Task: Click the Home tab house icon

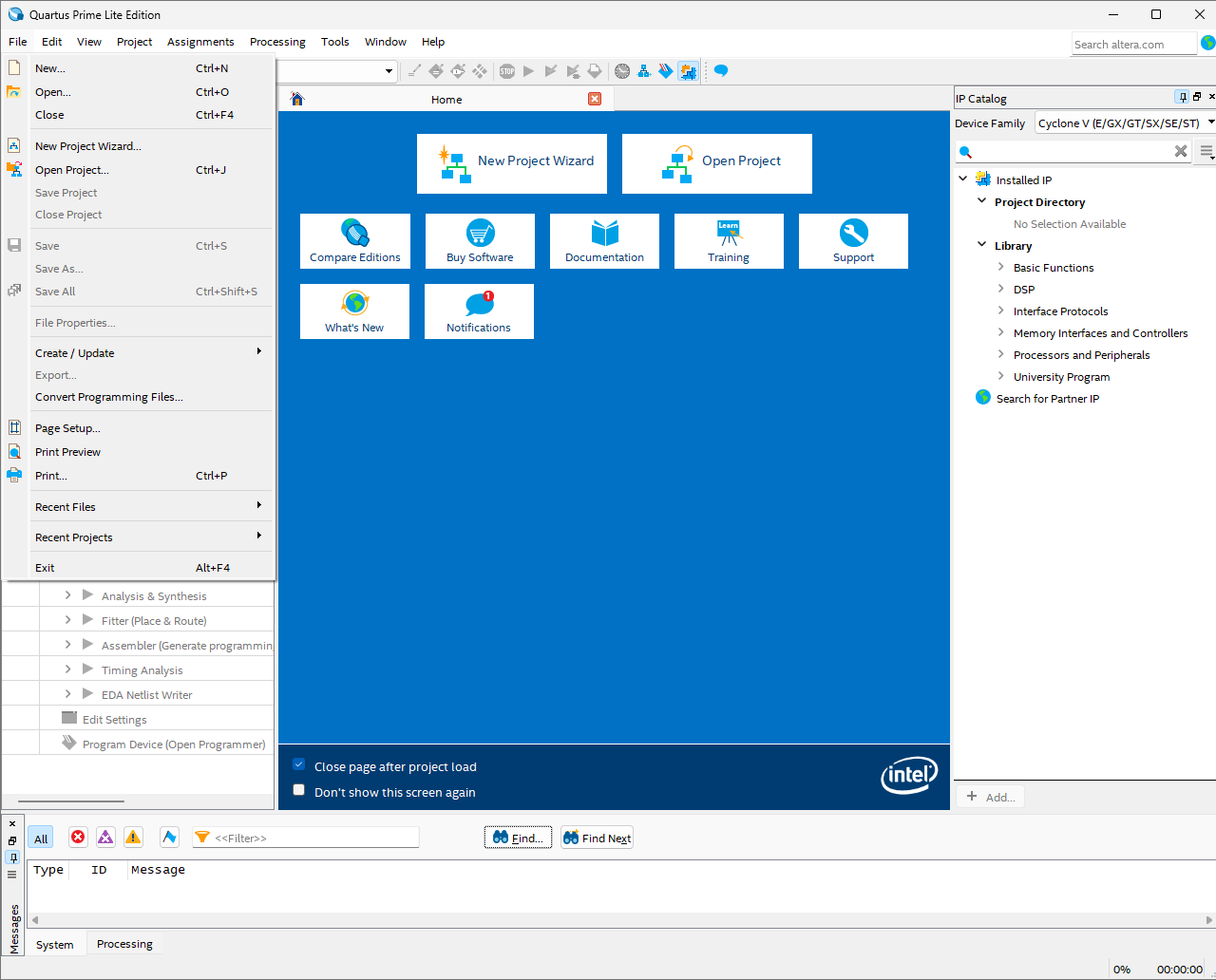Action: point(297,99)
